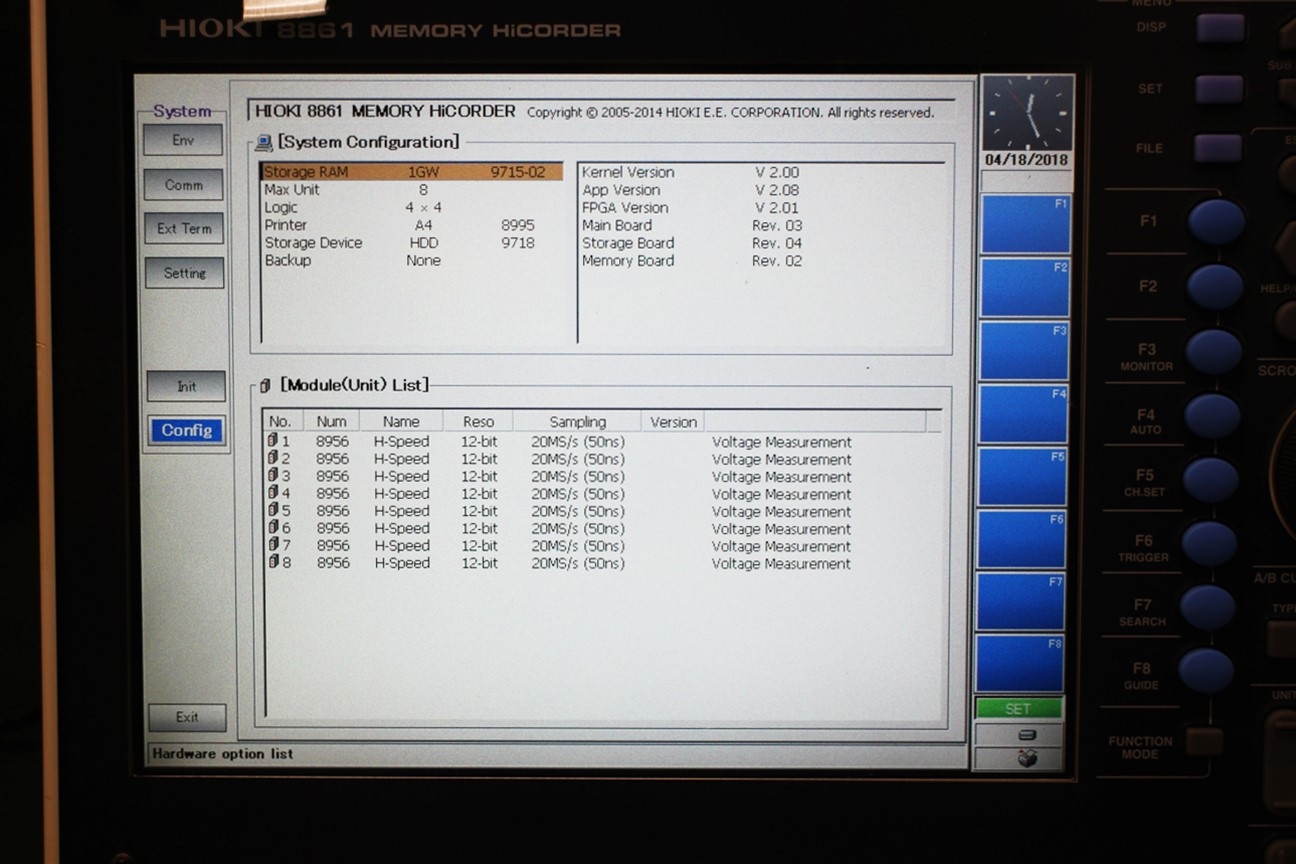Click the green SET indicator
This screenshot has width=1296, height=864.
pos(1018,709)
